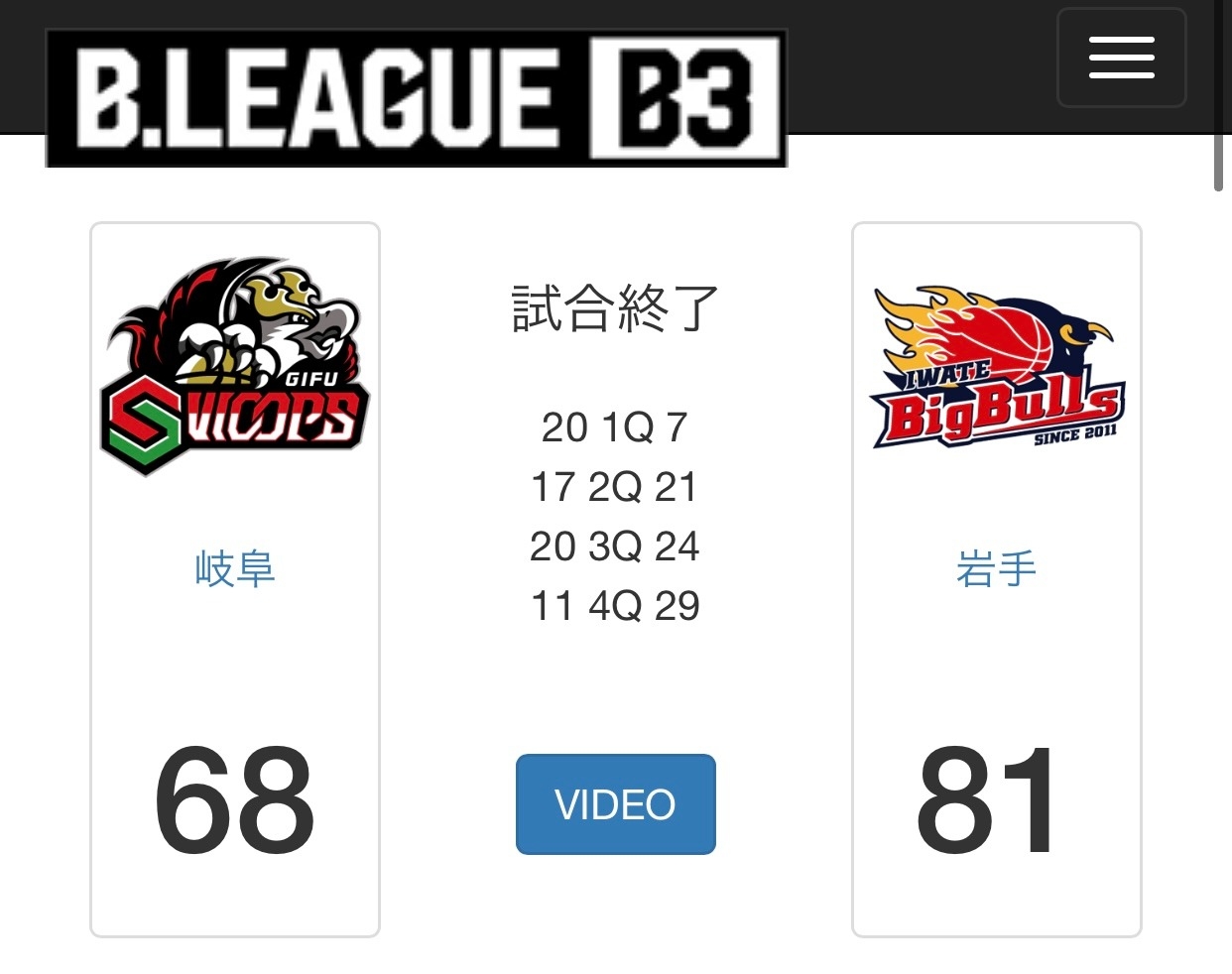
Task: Click the Gifu Swoops team logo
Action: click(235, 367)
